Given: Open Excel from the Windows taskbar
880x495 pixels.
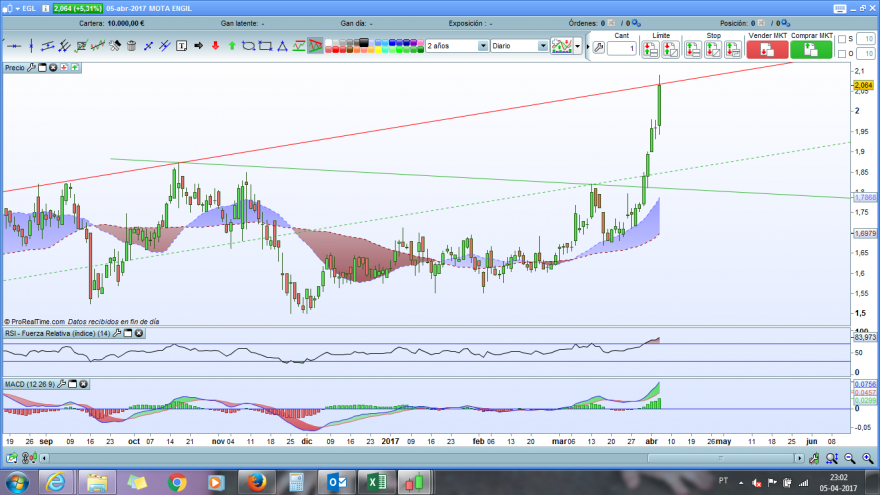Looking at the screenshot, I should click(x=377, y=482).
